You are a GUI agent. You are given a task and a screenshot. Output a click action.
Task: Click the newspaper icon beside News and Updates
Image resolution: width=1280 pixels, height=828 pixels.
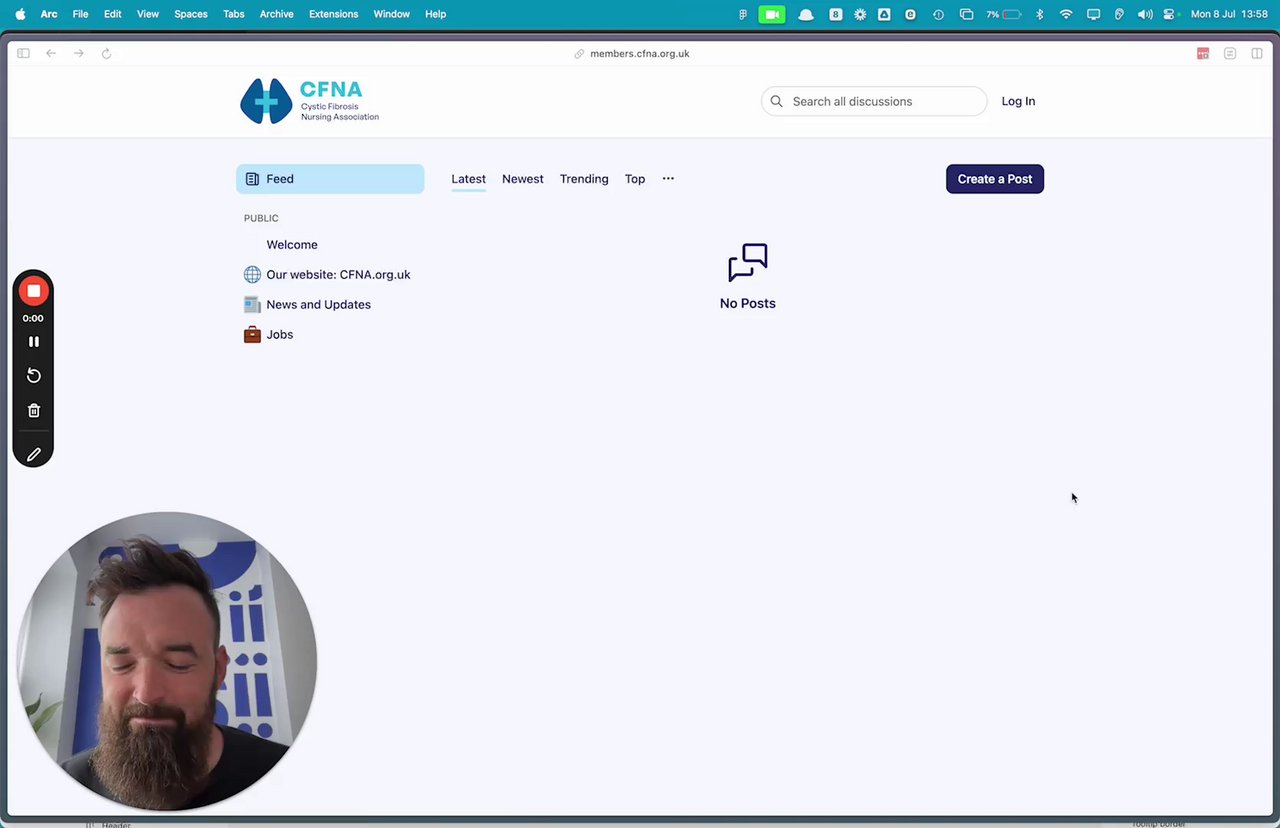tap(252, 305)
